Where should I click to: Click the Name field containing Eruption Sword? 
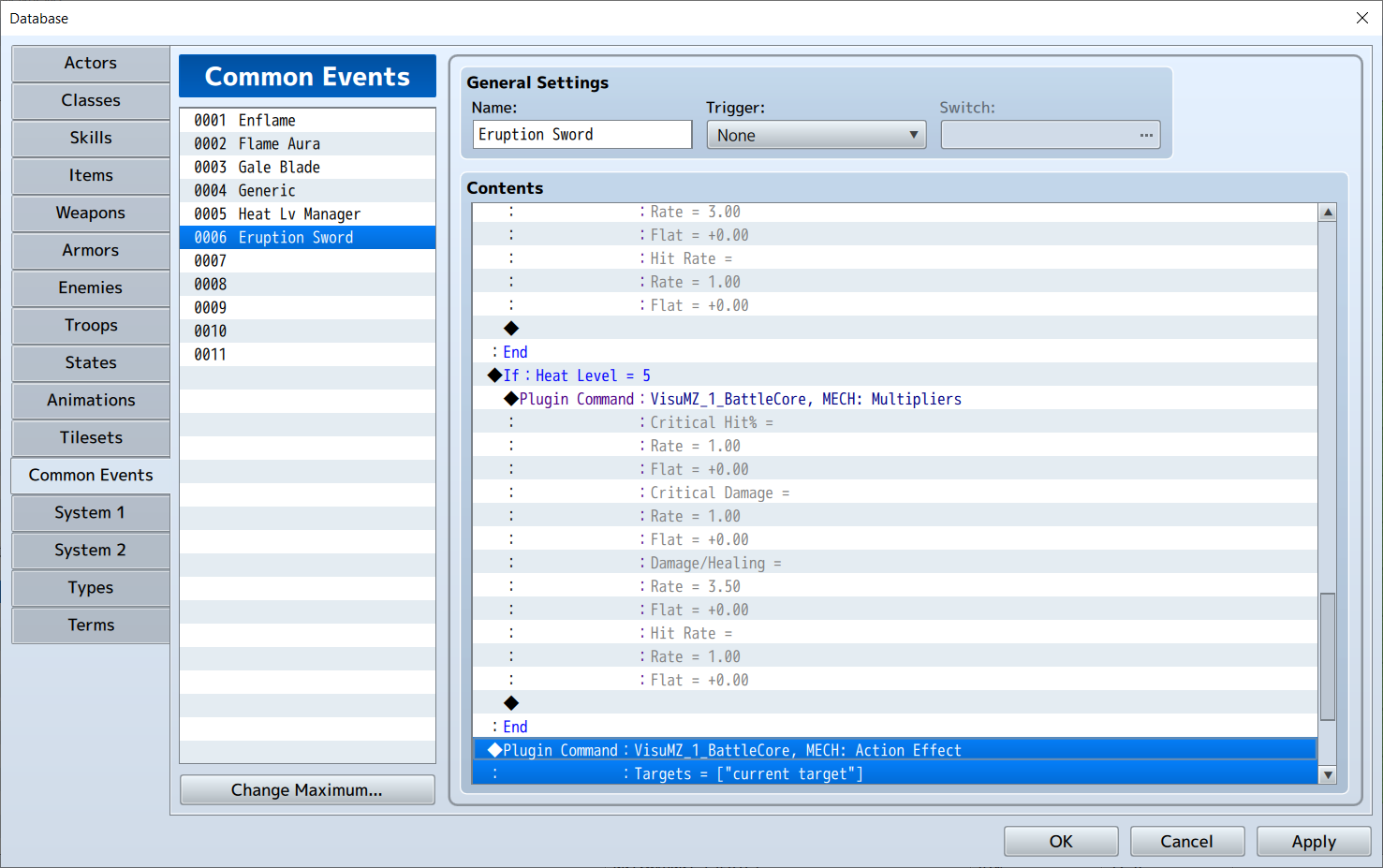[x=582, y=135]
